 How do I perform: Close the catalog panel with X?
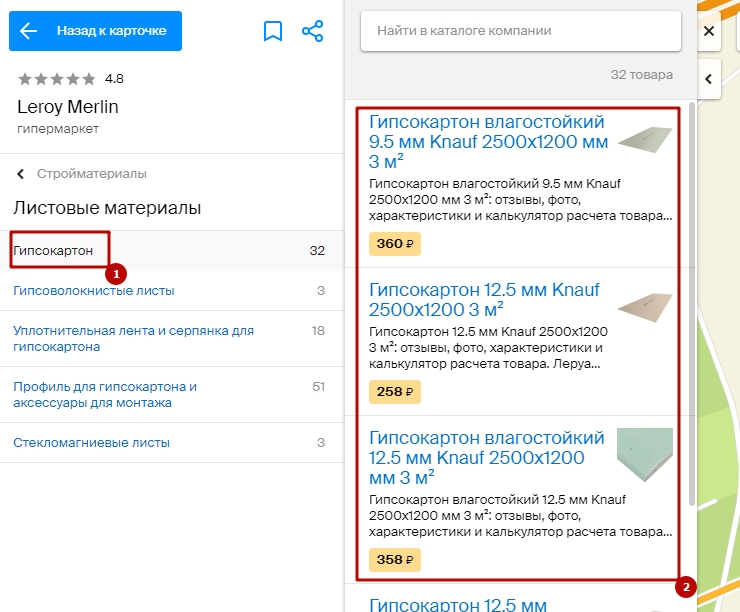[x=709, y=31]
